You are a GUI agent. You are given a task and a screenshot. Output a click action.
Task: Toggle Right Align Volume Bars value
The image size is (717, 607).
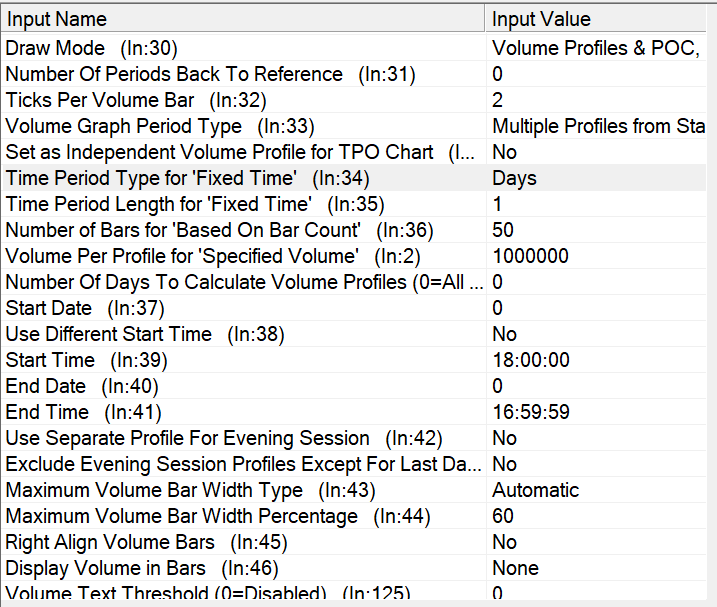pyautogui.click(x=596, y=542)
